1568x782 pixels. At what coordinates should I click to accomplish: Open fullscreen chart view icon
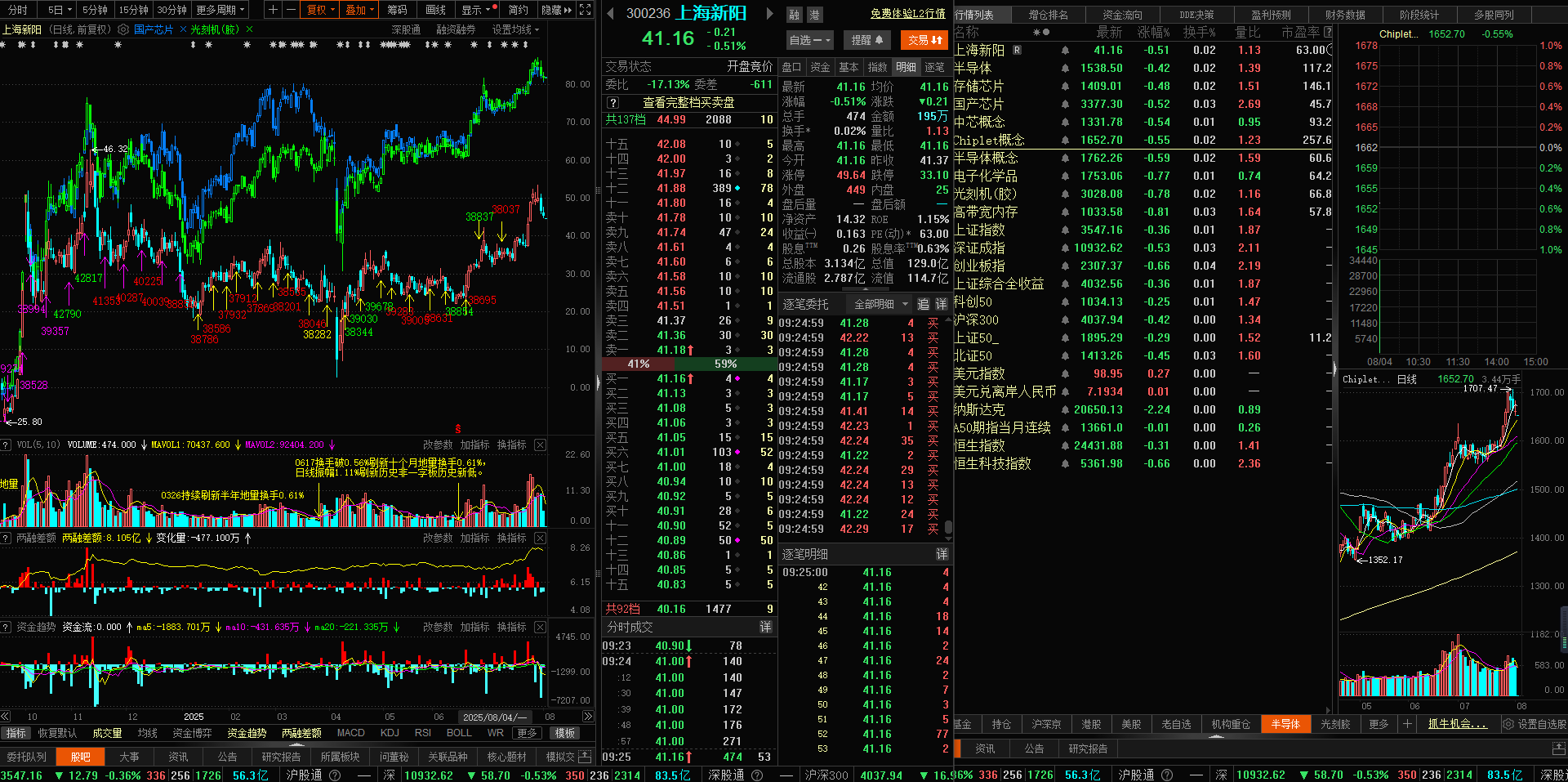point(585,10)
